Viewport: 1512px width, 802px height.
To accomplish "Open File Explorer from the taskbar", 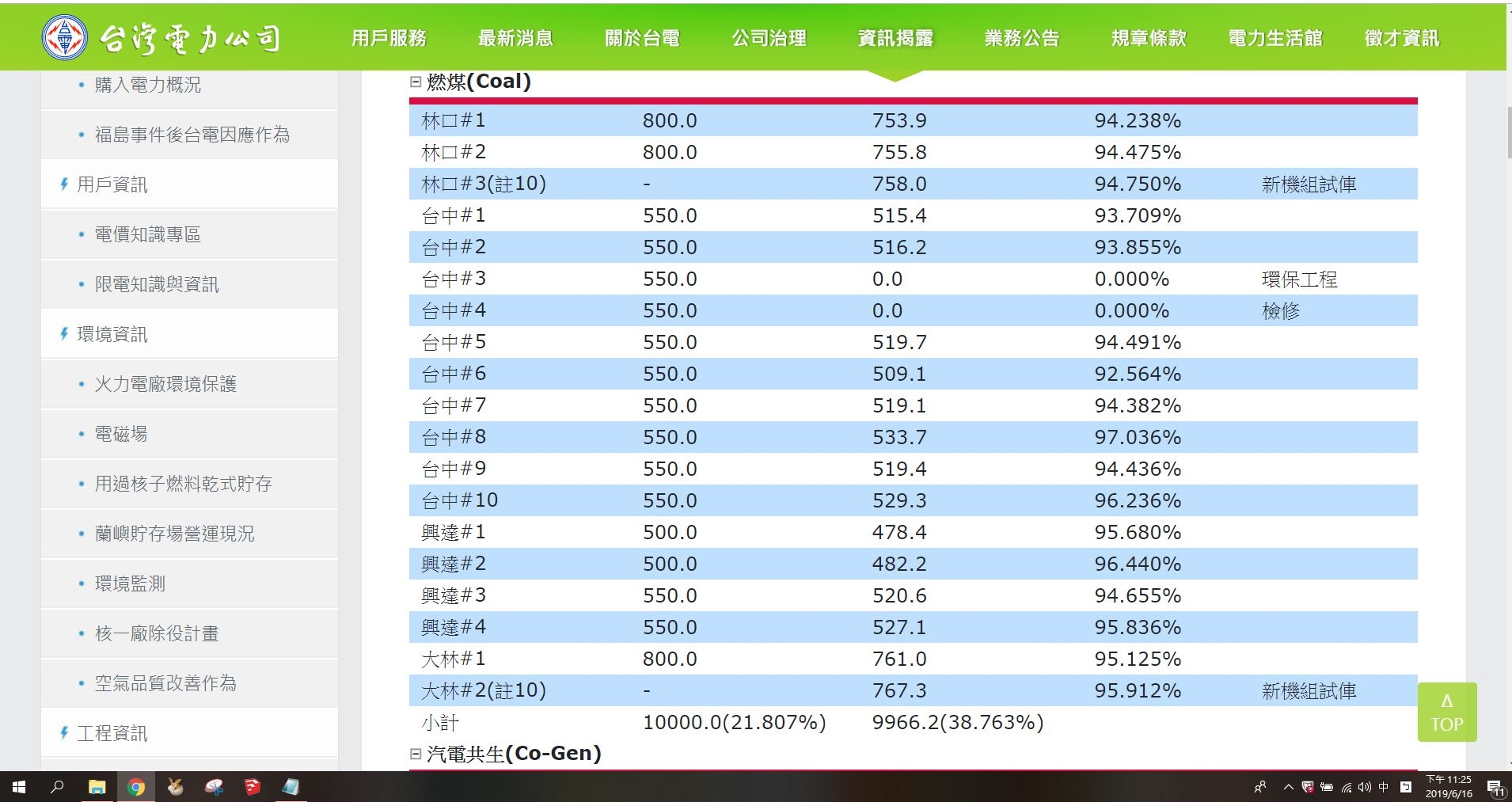I will tap(97, 787).
